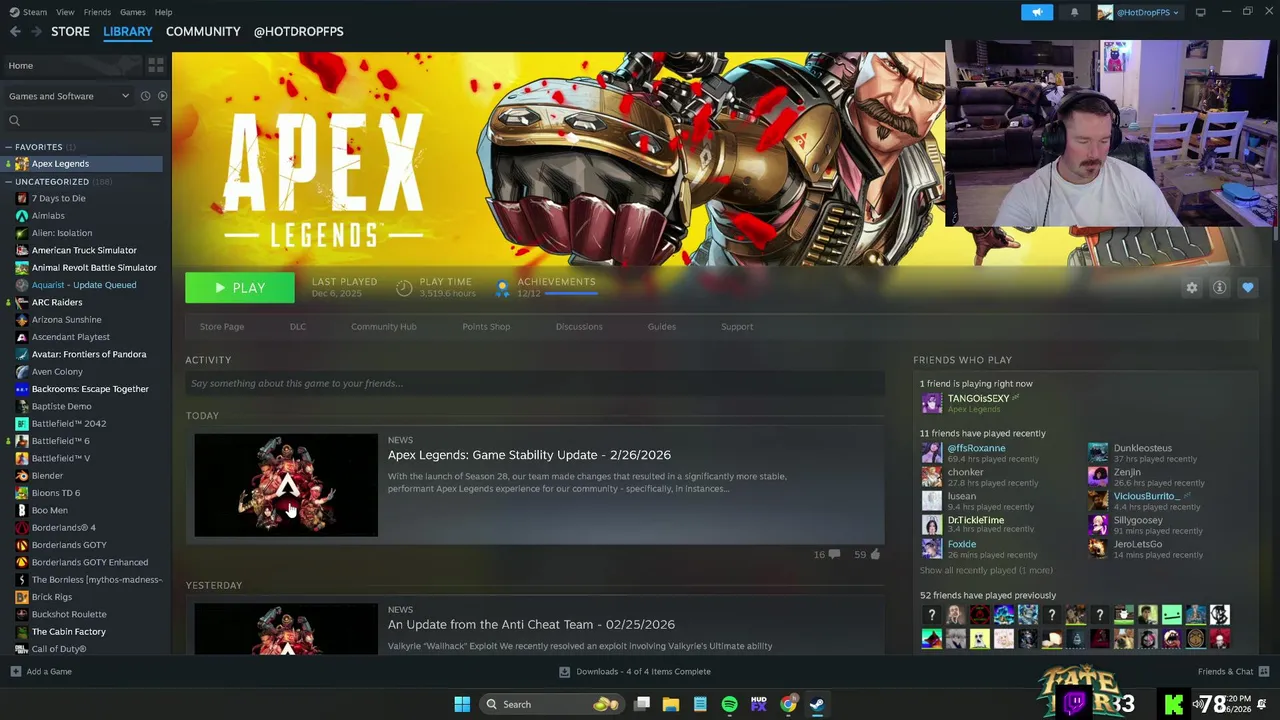Open Task View on taskbar
Image resolution: width=1280 pixels, height=720 pixels.
click(x=642, y=704)
